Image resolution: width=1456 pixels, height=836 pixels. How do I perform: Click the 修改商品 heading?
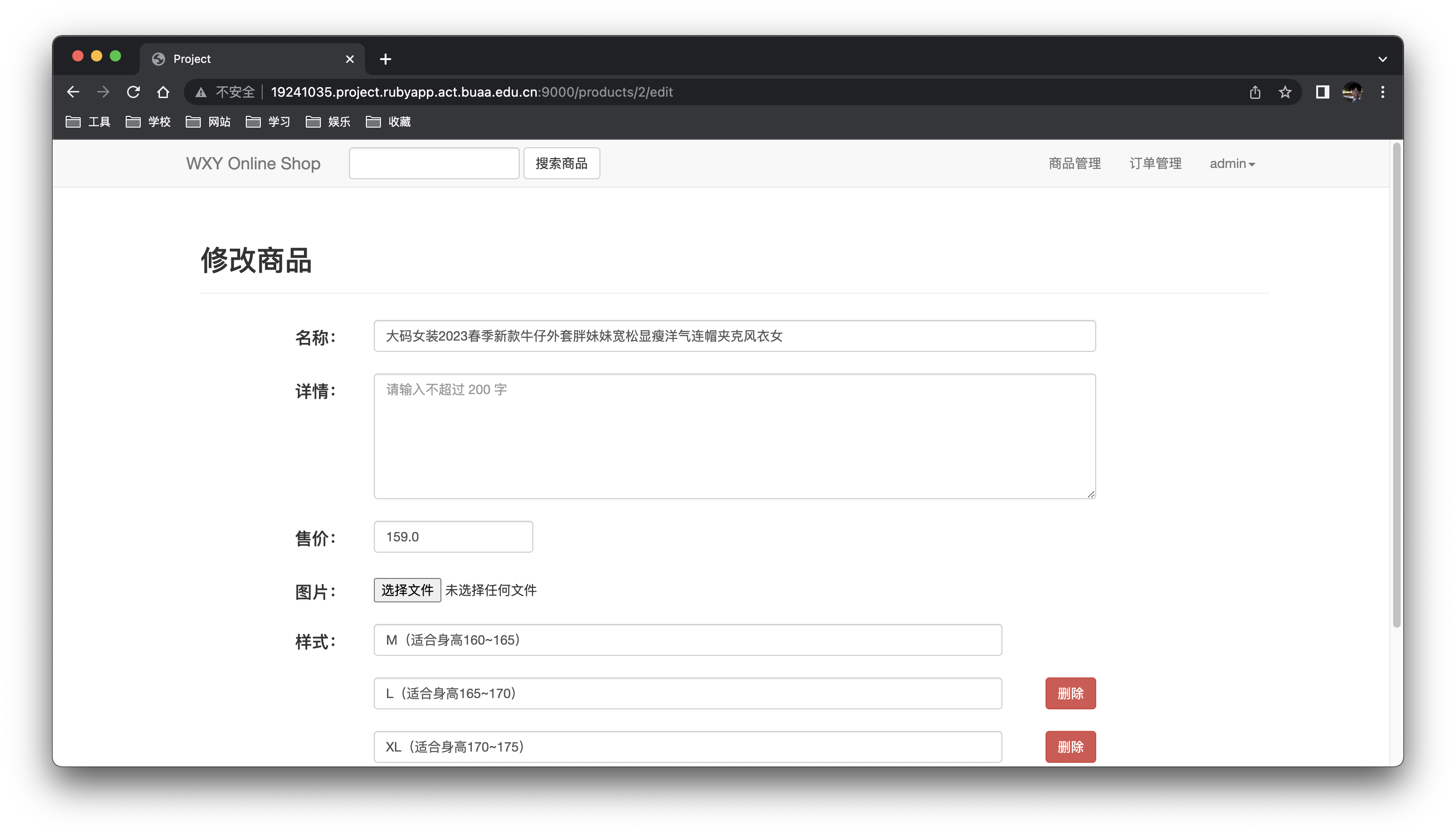pyautogui.click(x=256, y=260)
